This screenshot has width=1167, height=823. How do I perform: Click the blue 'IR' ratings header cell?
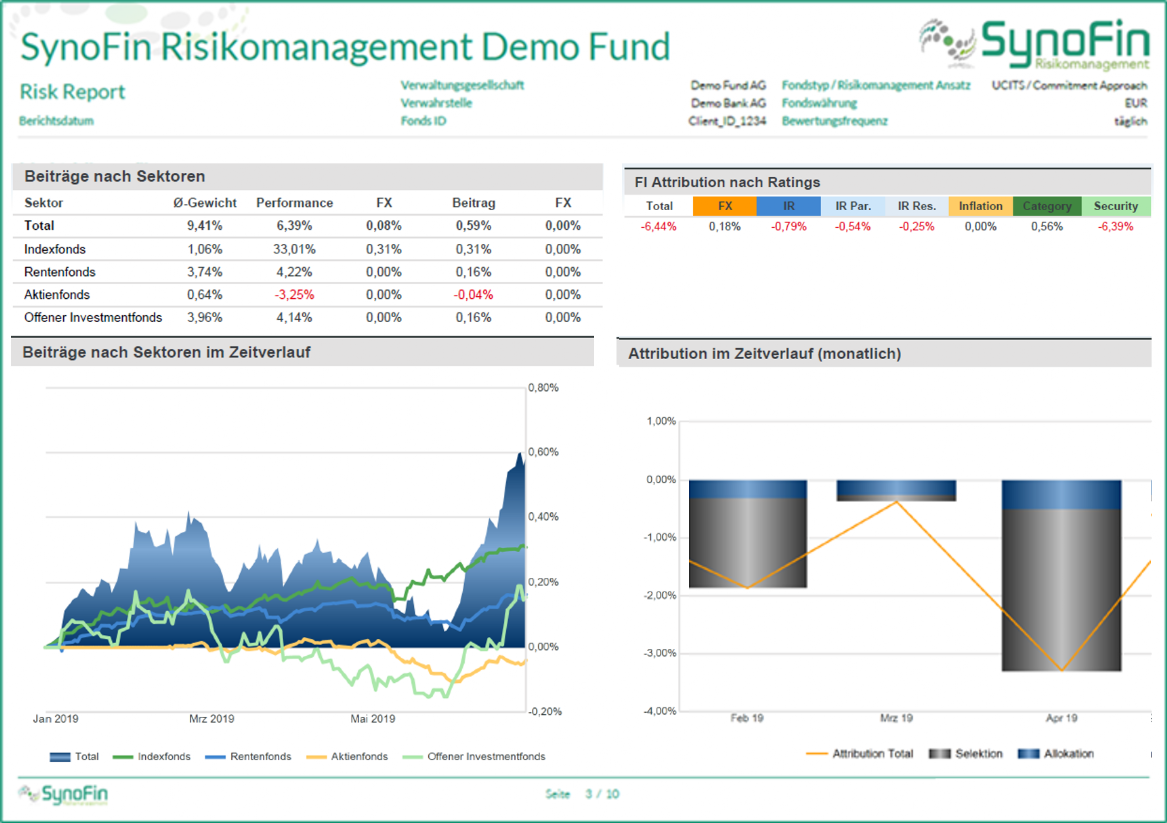789,206
